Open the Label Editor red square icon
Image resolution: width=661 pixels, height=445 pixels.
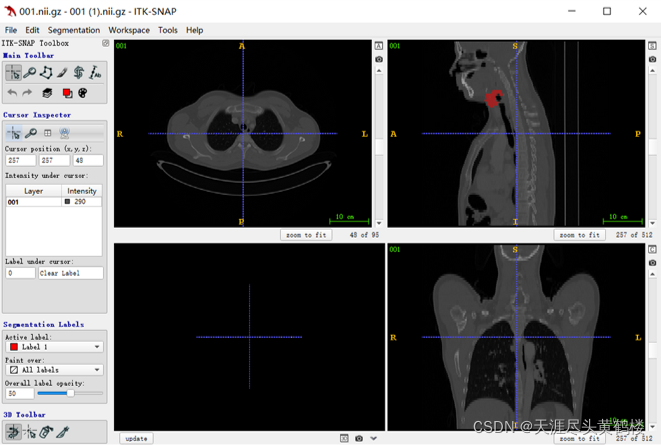click(67, 93)
